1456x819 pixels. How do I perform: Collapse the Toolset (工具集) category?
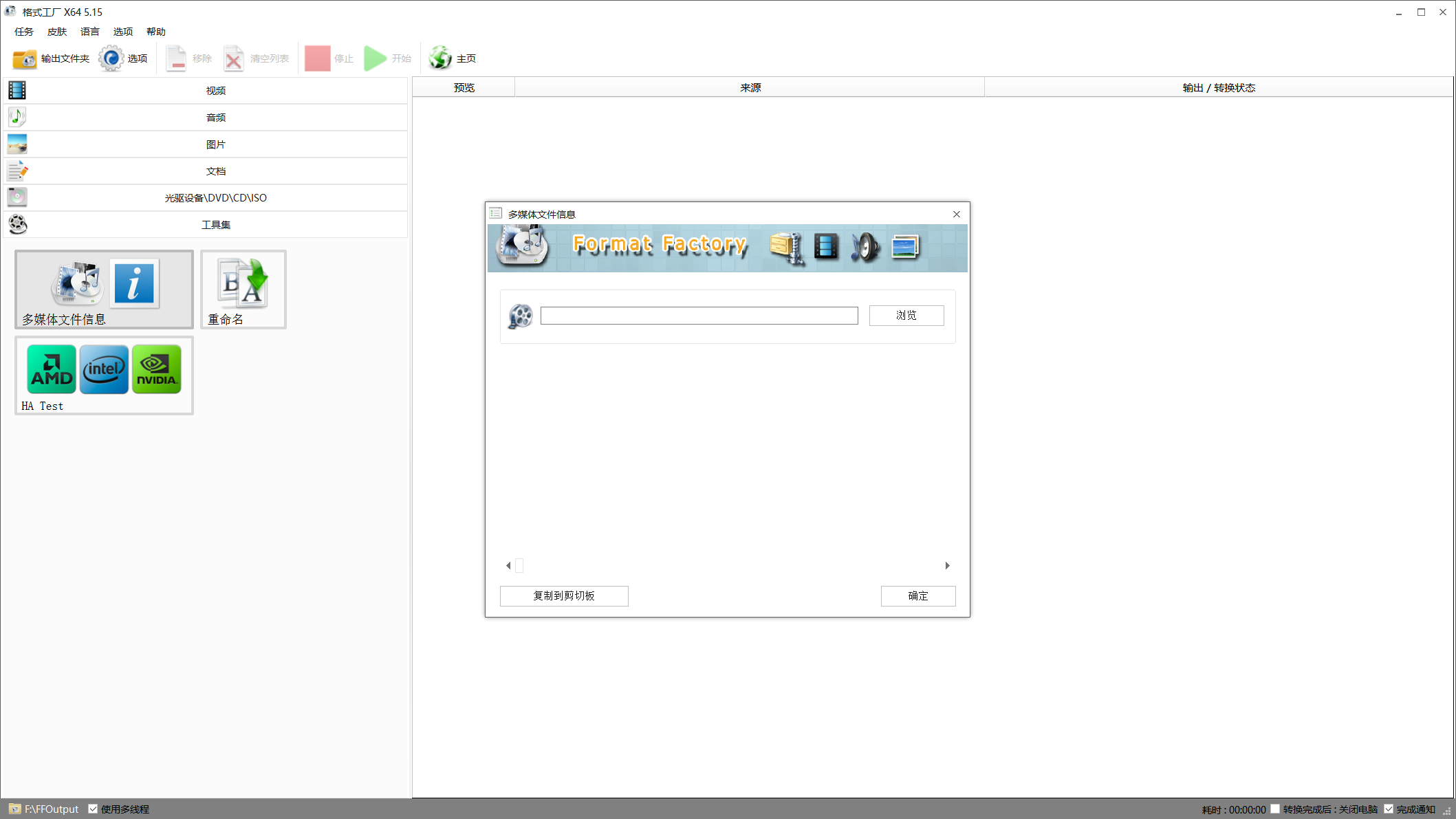coord(206,225)
